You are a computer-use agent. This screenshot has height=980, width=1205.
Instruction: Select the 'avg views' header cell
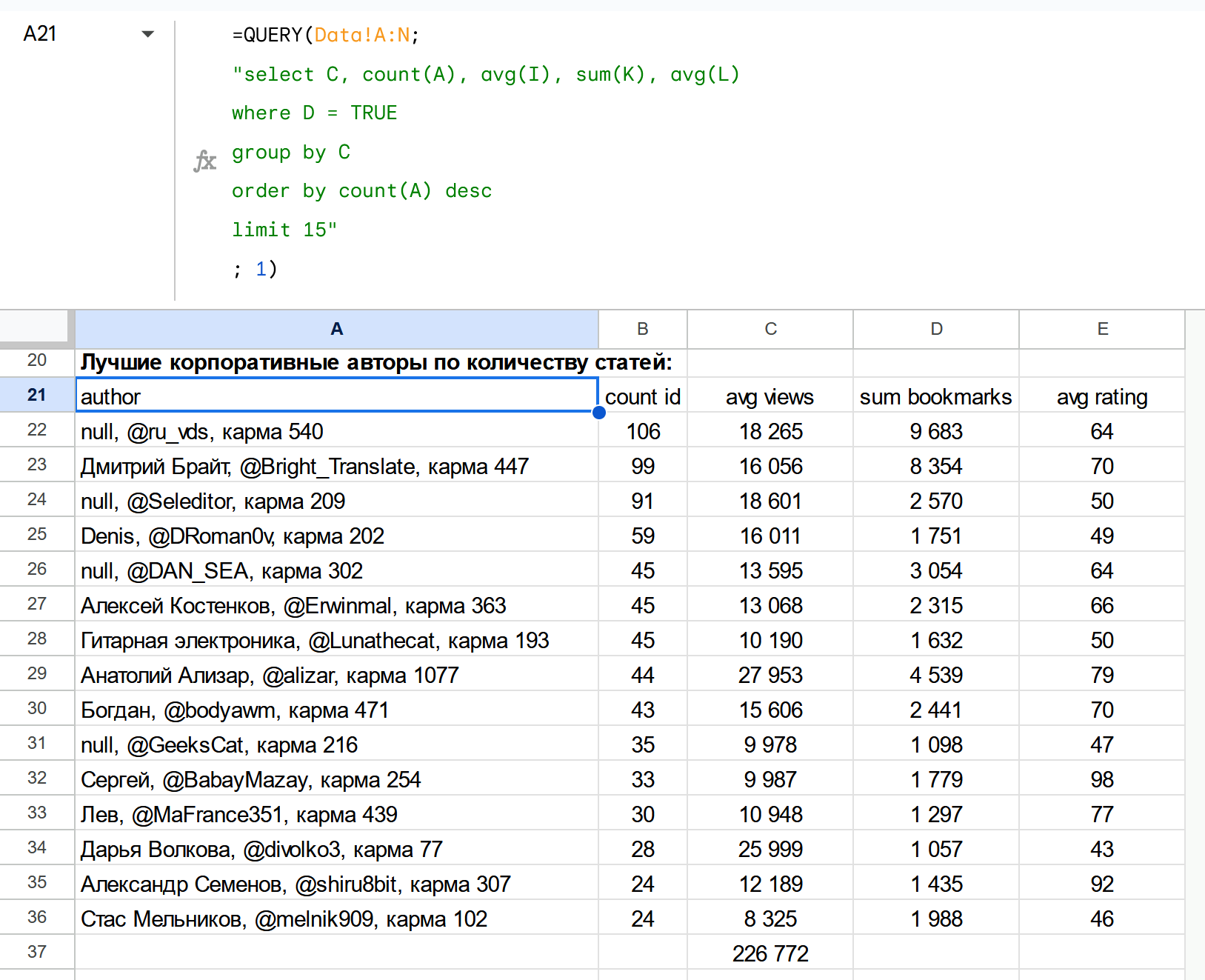point(770,397)
